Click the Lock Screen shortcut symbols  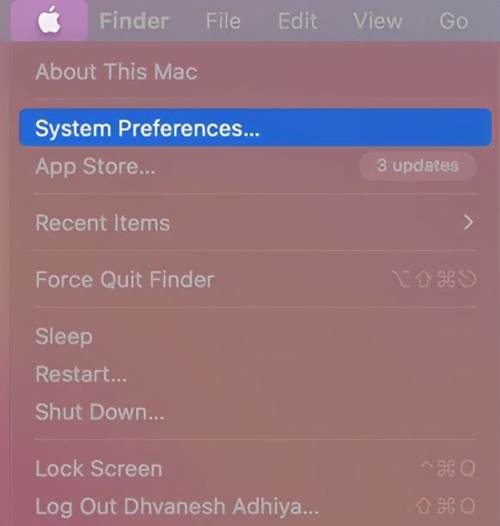click(x=448, y=468)
